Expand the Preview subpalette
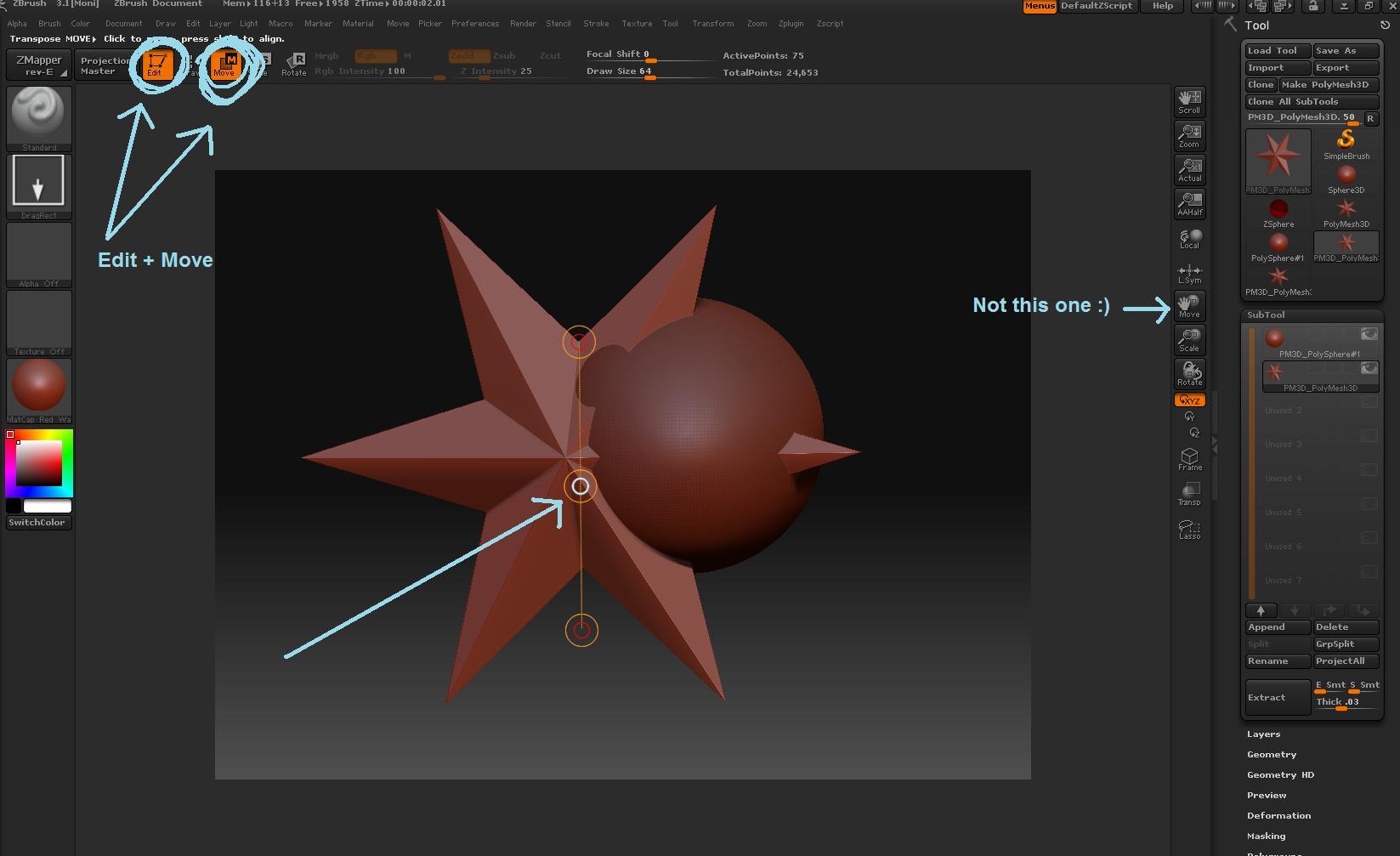This screenshot has width=1400, height=856. pos(1267,796)
